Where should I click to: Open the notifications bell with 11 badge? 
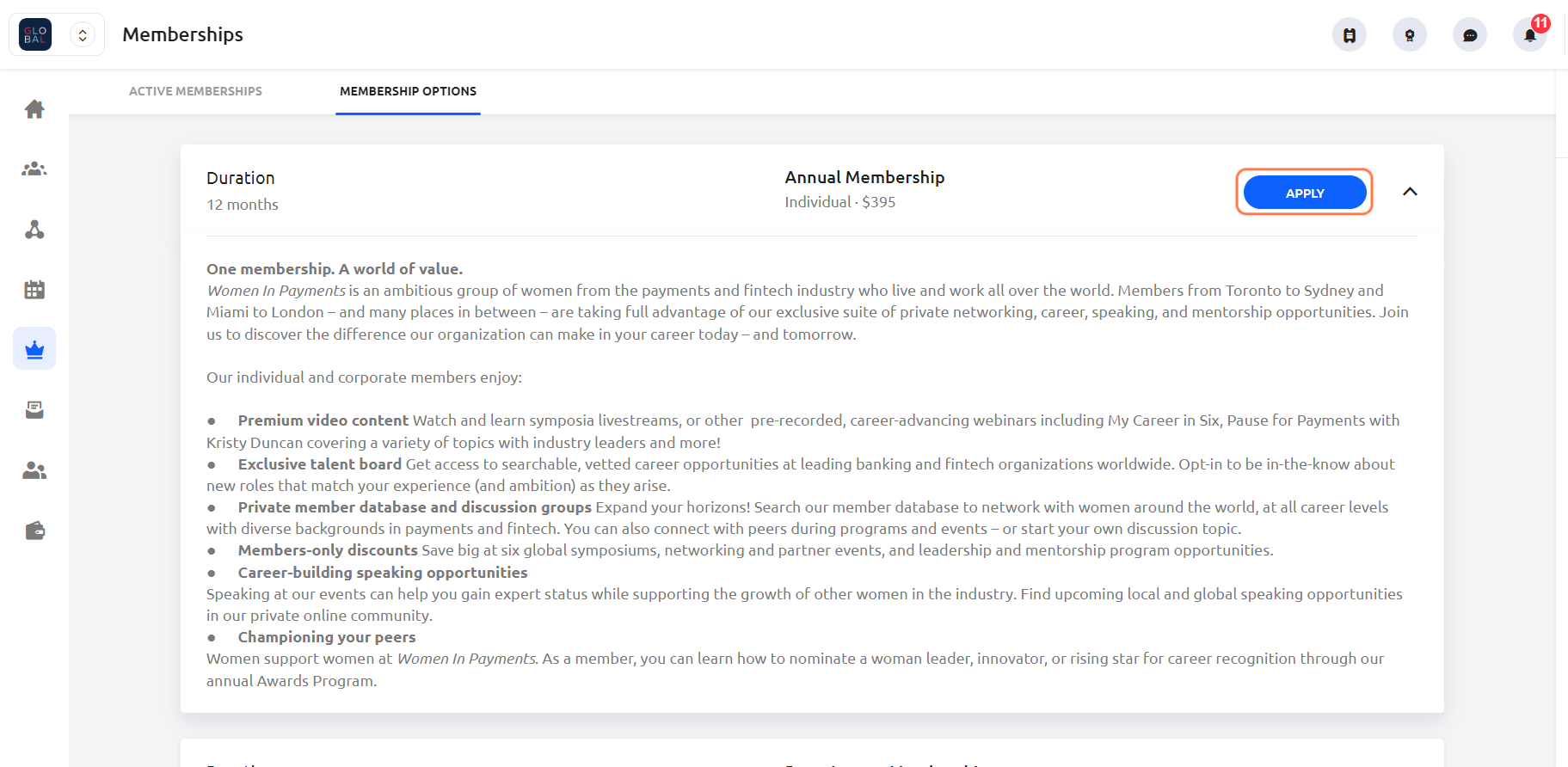[x=1530, y=35]
